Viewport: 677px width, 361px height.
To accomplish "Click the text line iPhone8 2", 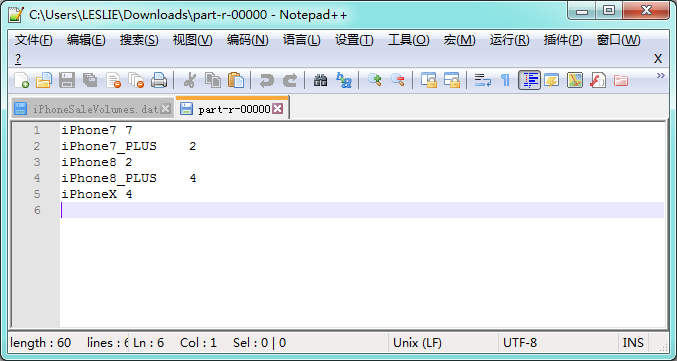I will tap(97, 162).
